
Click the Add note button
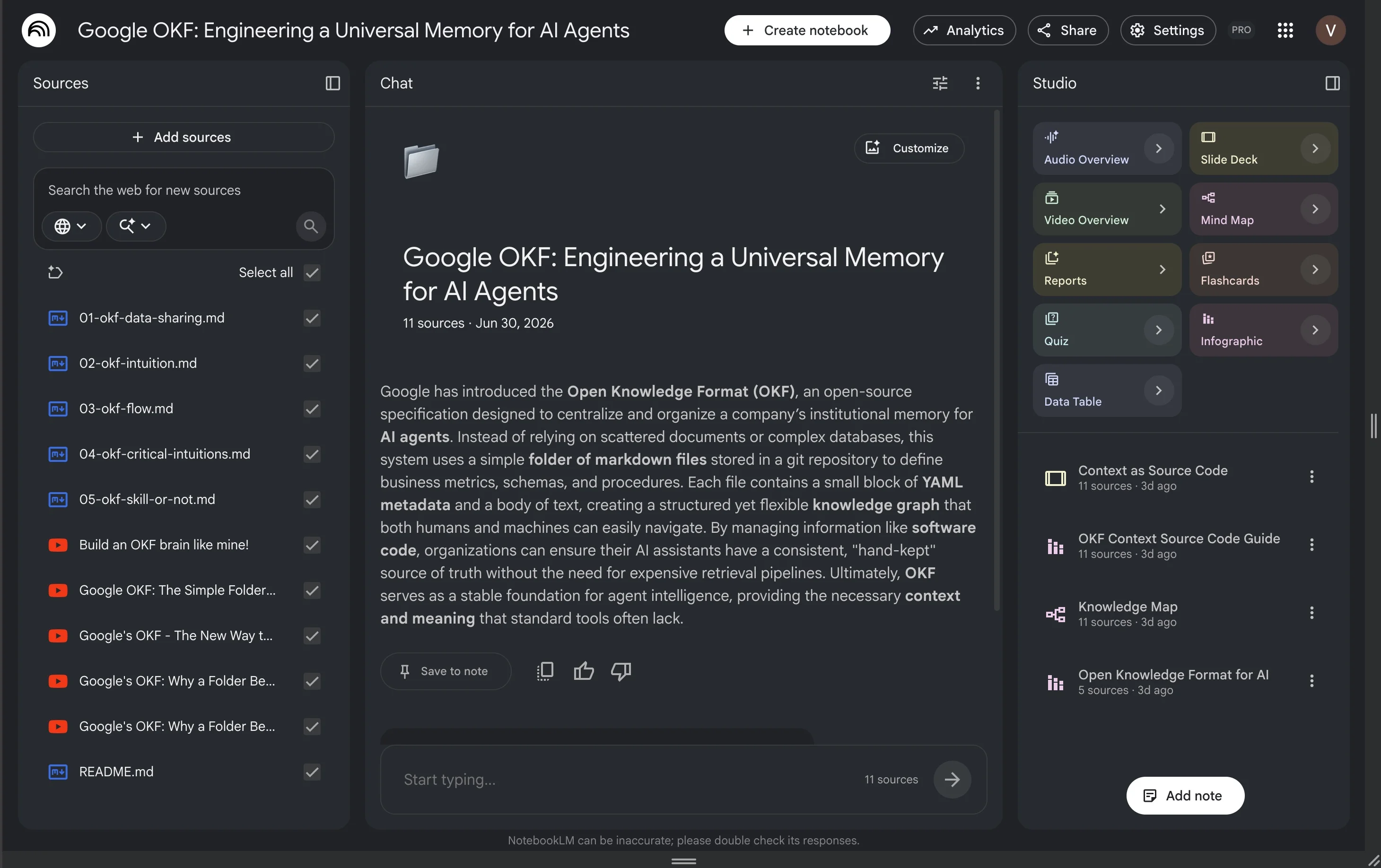coord(1185,796)
